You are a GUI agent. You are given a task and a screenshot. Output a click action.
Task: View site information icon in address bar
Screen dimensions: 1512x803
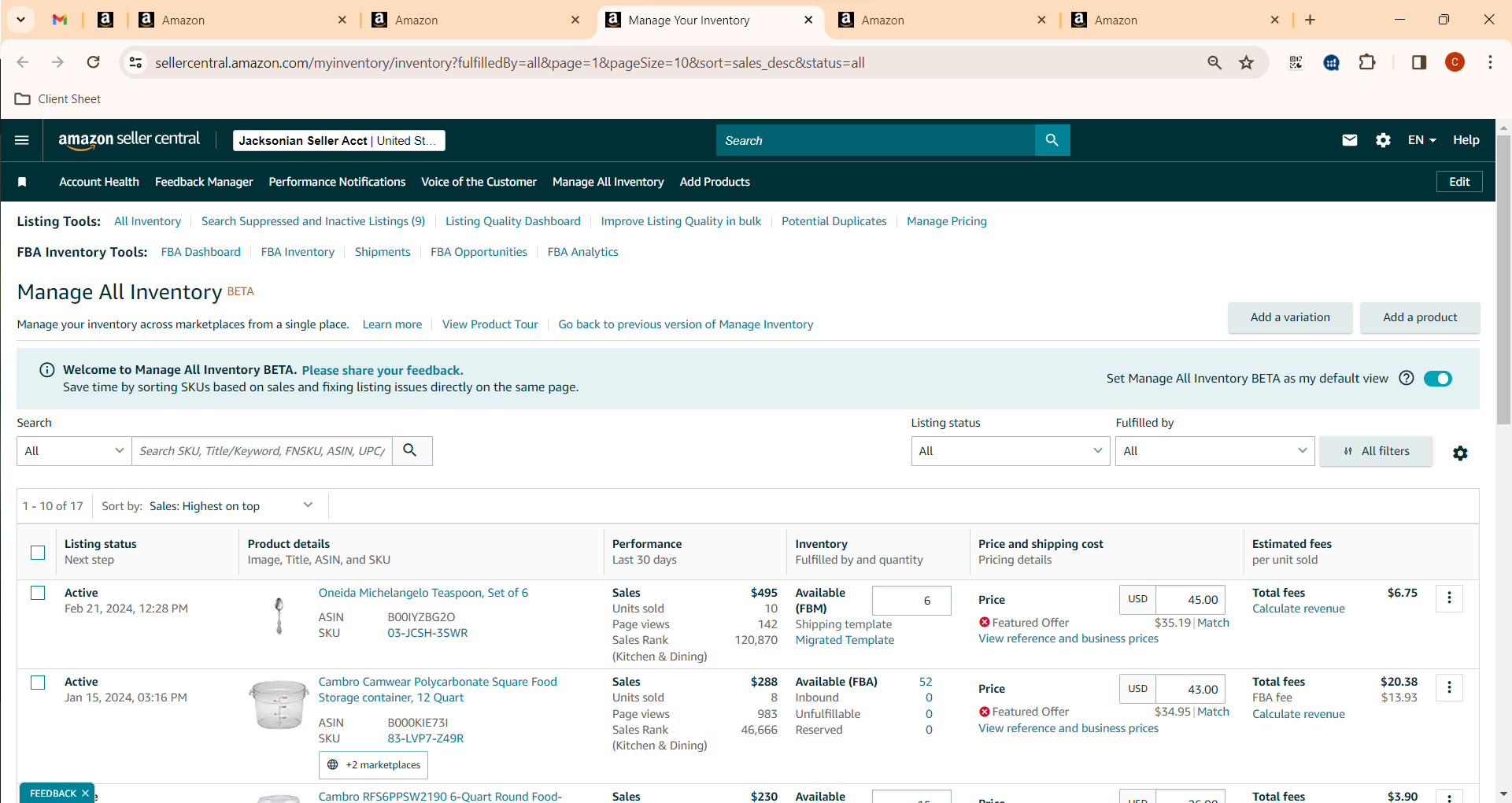click(x=135, y=62)
